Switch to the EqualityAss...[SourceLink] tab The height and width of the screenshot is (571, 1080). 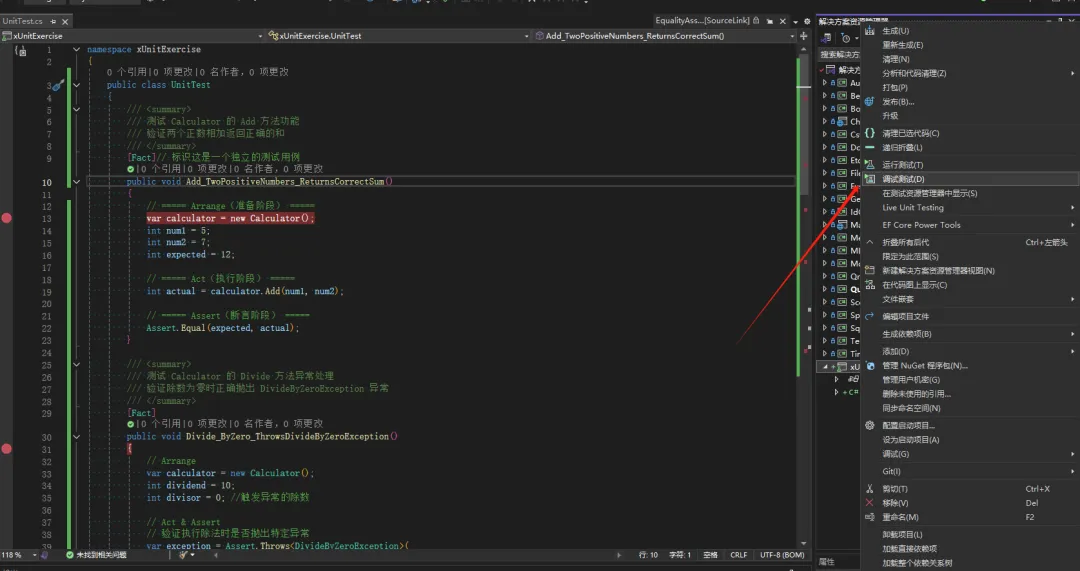click(703, 21)
